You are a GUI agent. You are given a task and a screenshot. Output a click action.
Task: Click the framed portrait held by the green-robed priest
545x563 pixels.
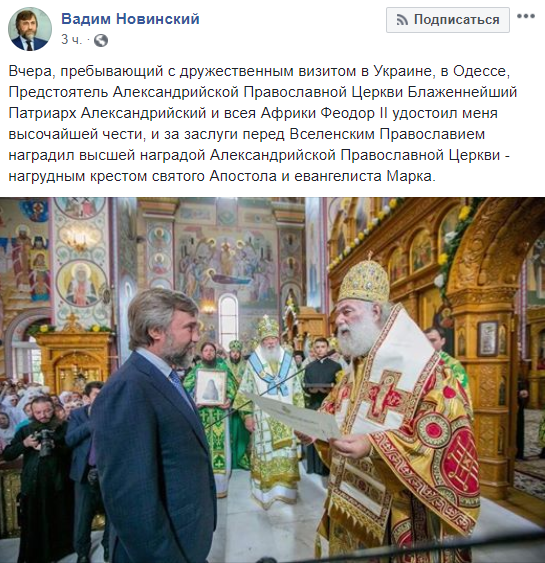(211, 387)
